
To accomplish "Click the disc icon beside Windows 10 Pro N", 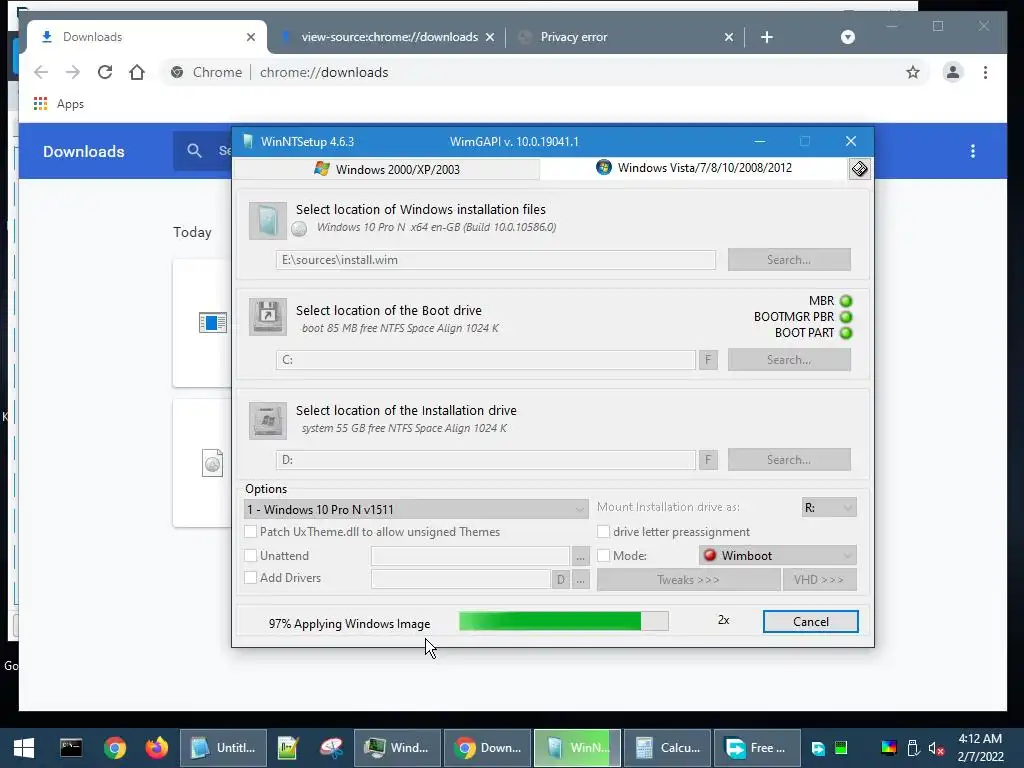I will pyautogui.click(x=299, y=229).
